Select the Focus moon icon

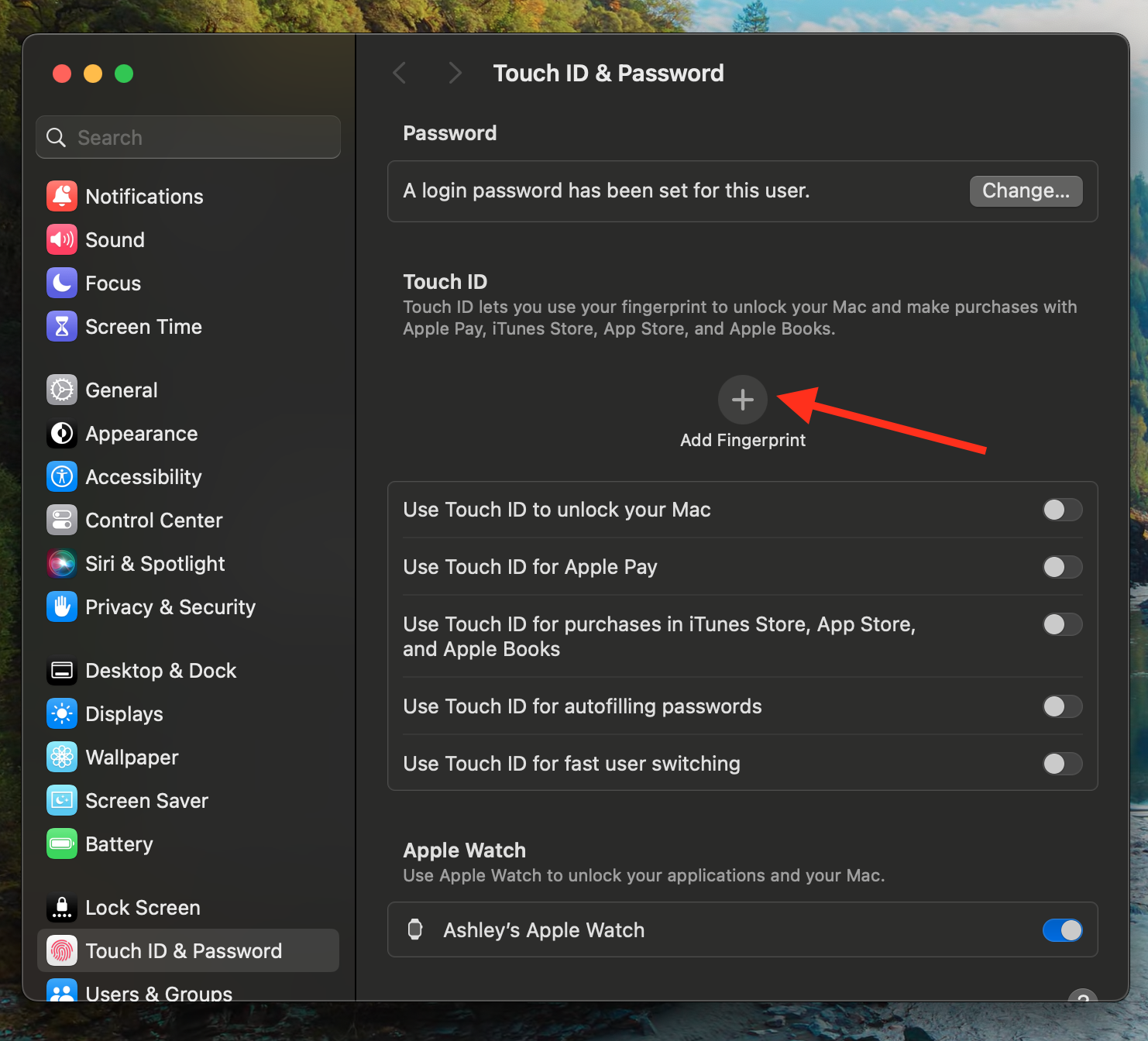[x=62, y=283]
